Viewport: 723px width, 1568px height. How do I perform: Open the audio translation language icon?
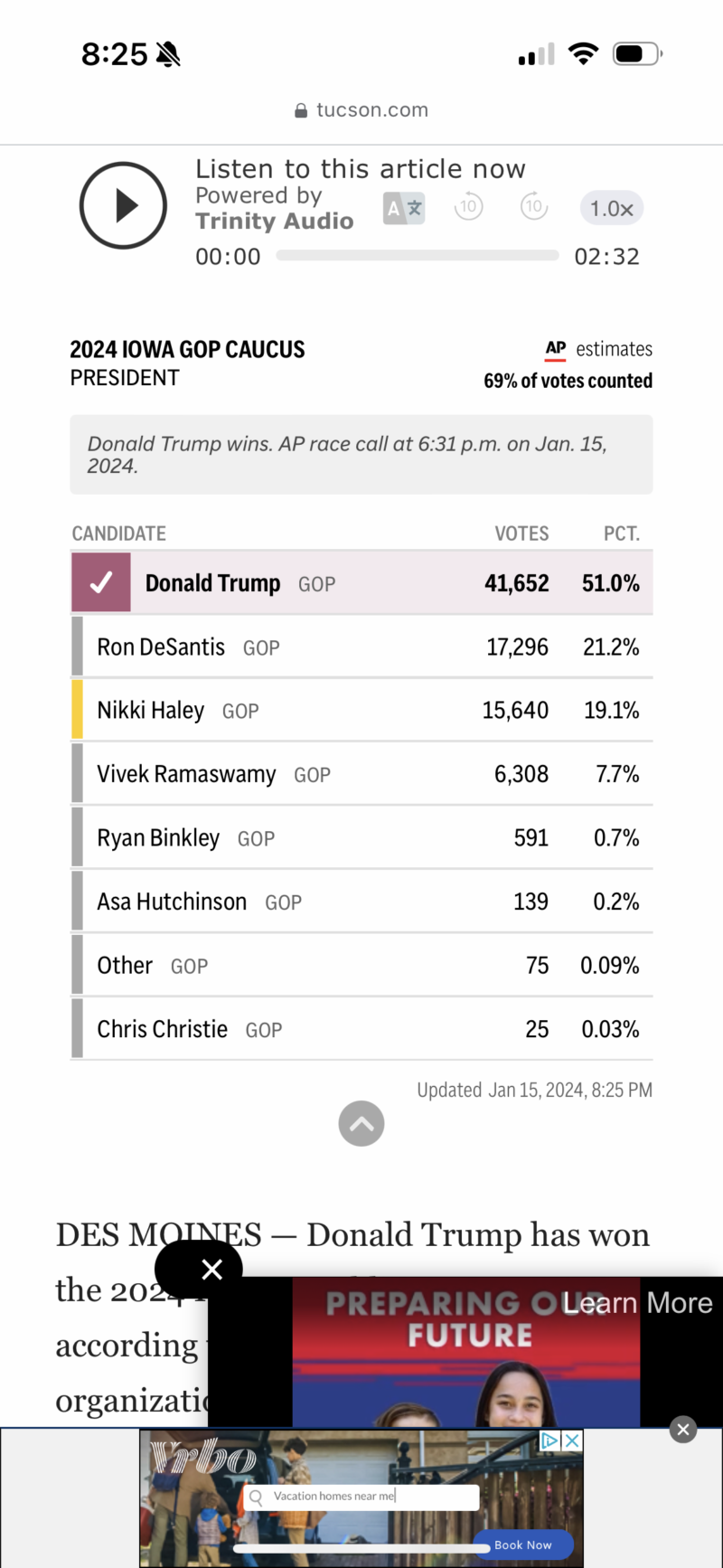[x=404, y=209]
